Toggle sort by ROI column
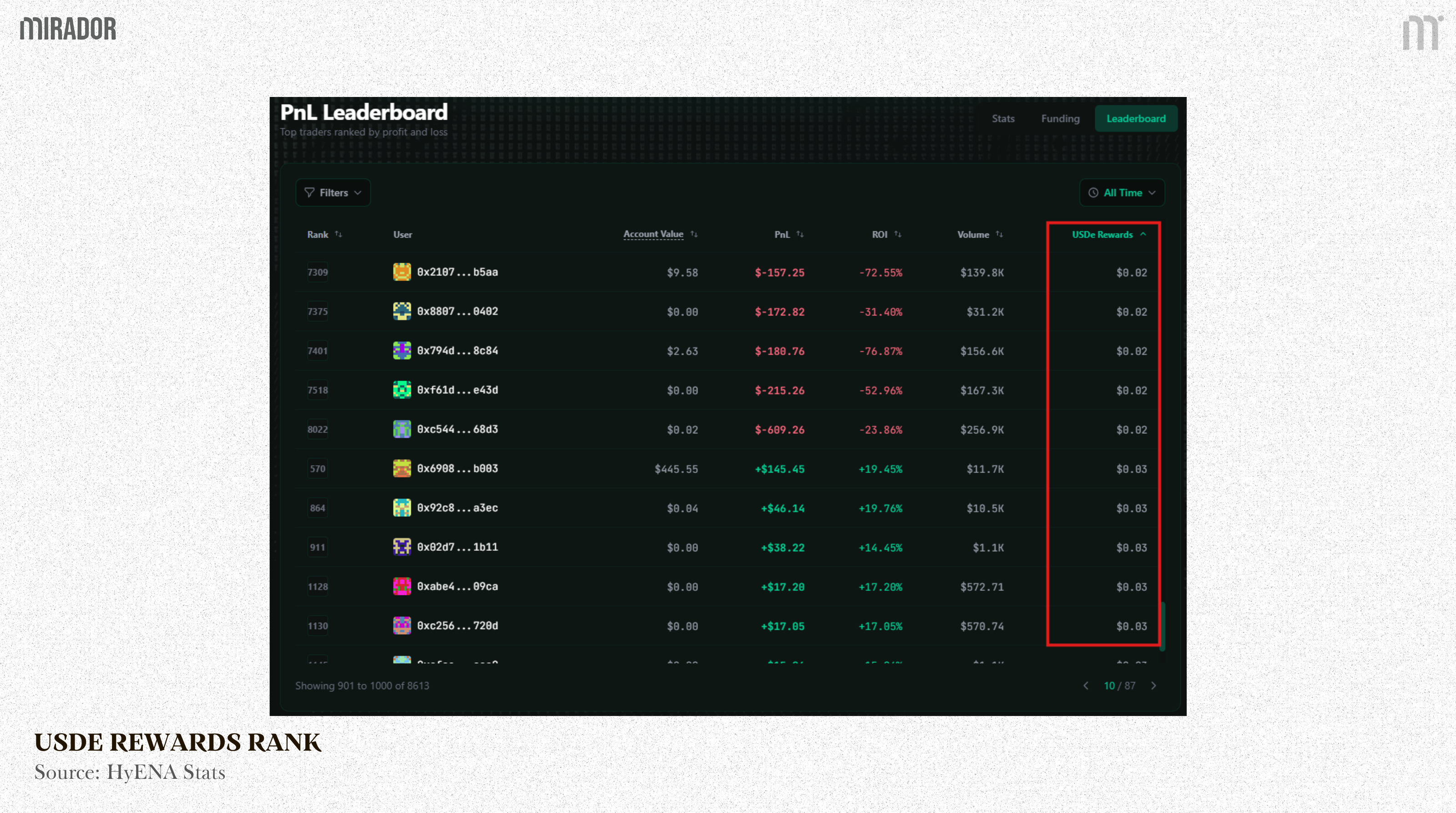The width and height of the screenshot is (1456, 813). coord(879,234)
